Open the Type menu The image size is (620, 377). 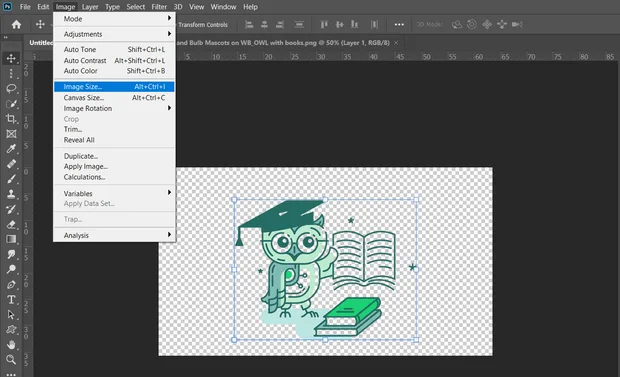[112, 7]
